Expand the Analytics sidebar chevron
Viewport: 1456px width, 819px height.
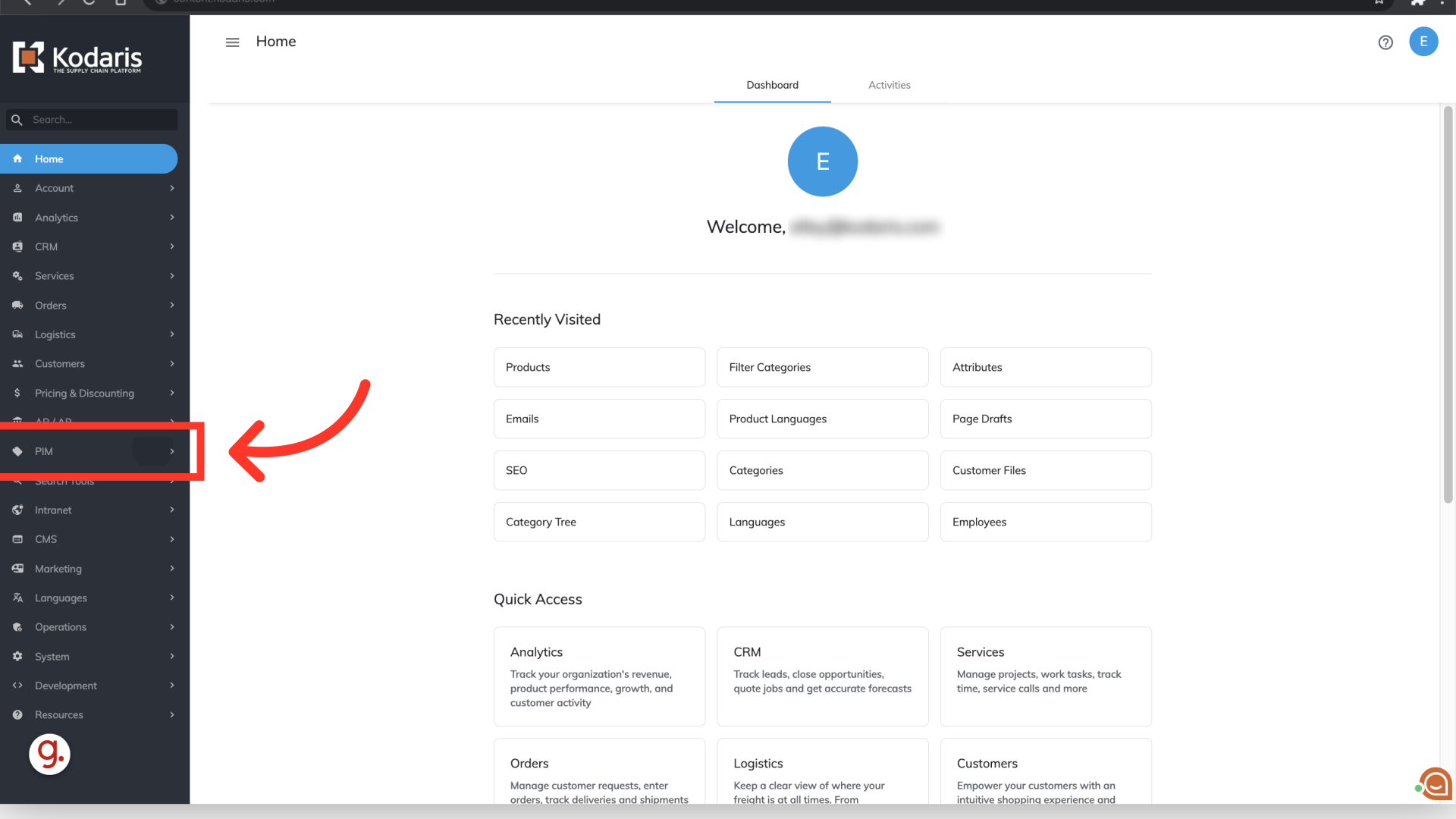(x=172, y=218)
